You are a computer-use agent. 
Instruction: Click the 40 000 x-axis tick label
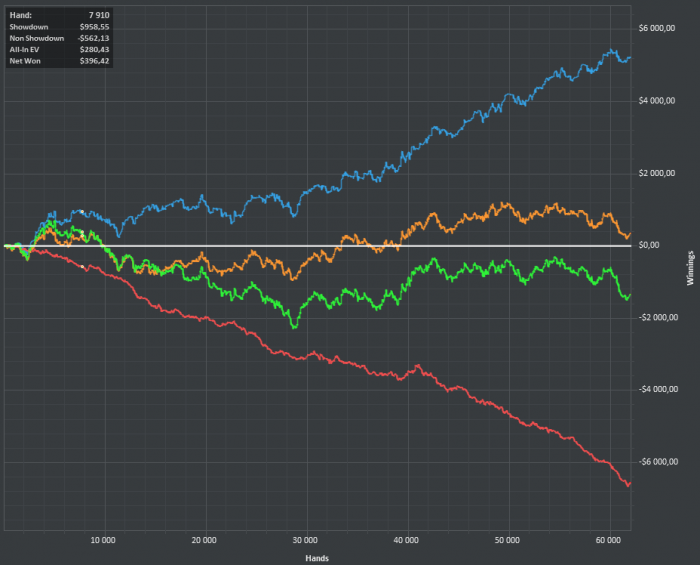(x=406, y=540)
